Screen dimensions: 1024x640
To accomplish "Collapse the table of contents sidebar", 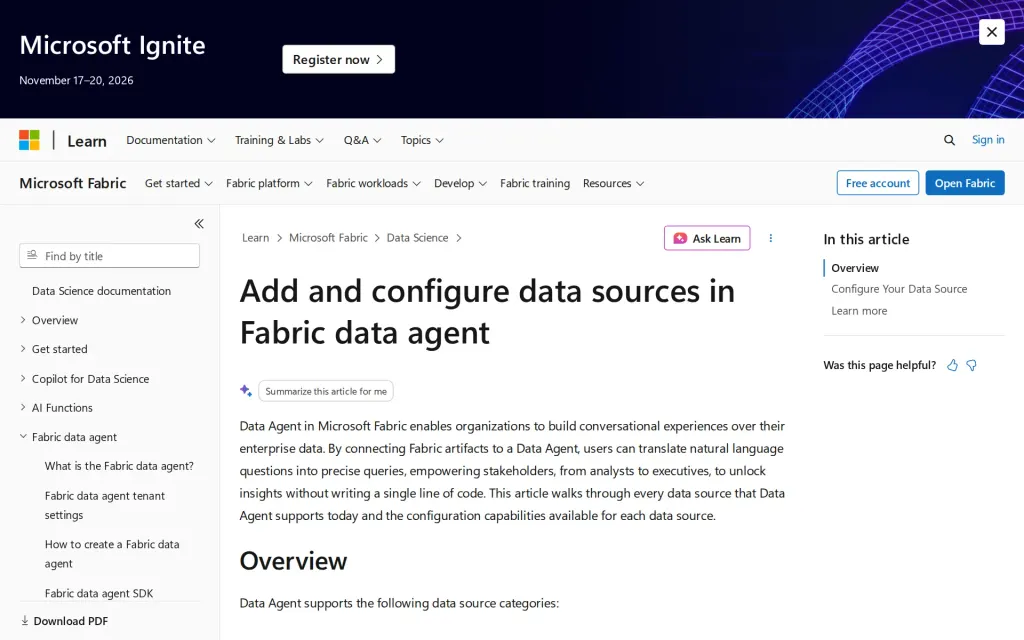I will click(199, 224).
